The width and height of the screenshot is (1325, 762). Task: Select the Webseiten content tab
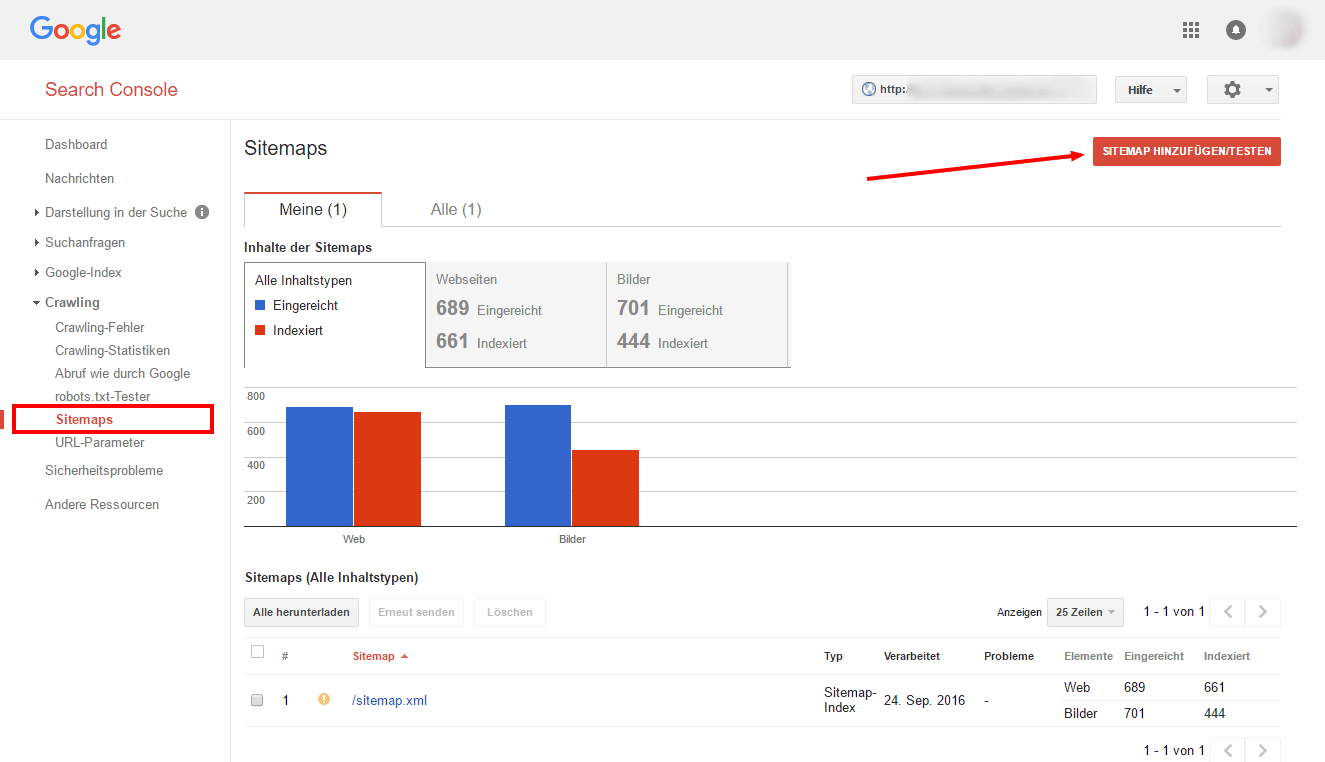tap(516, 315)
